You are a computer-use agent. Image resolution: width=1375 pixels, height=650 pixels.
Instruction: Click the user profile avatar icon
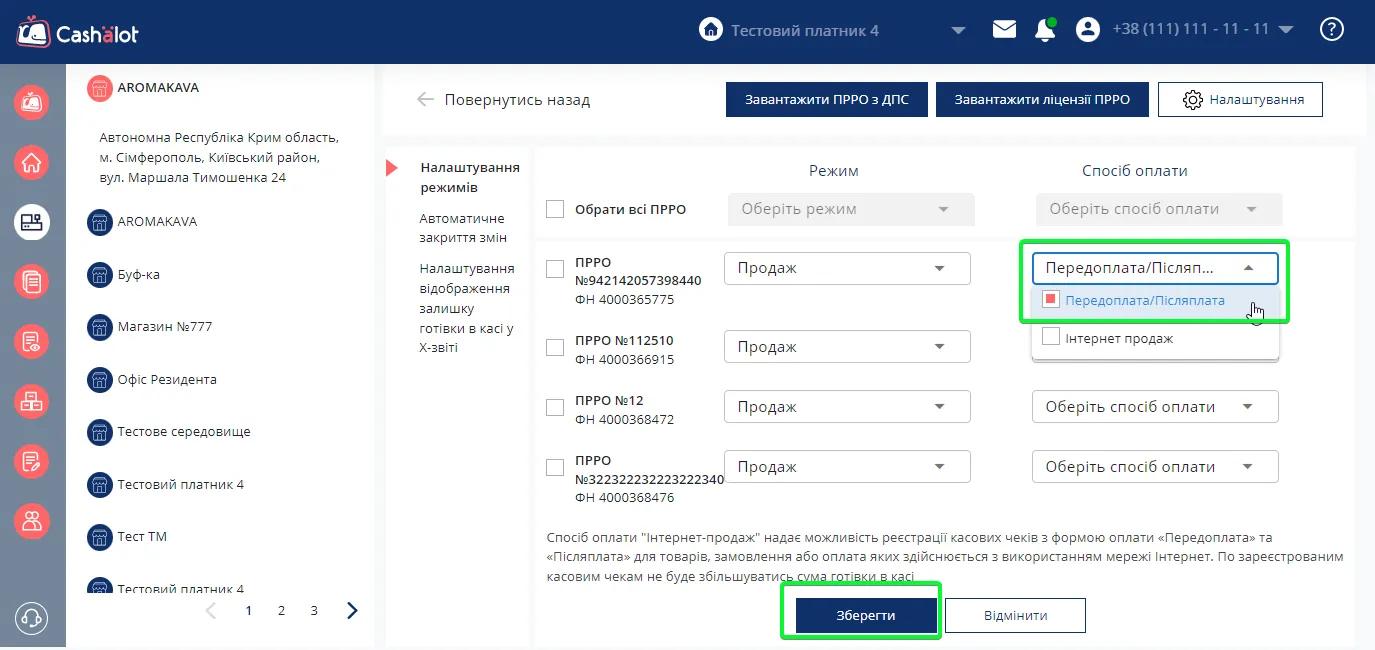[x=1087, y=30]
